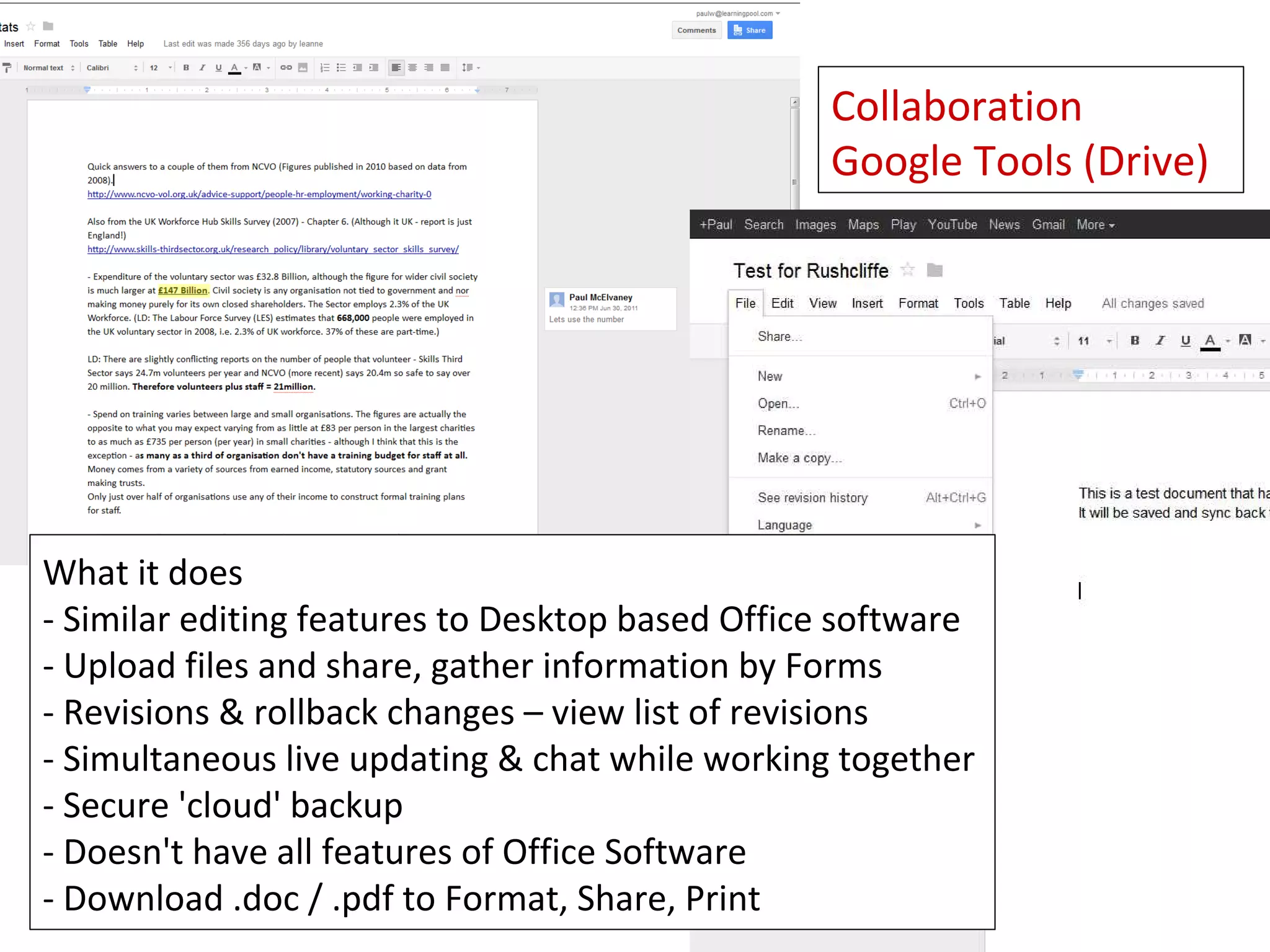Select center align icon
The width and height of the screenshot is (1270, 952).
pos(412,68)
